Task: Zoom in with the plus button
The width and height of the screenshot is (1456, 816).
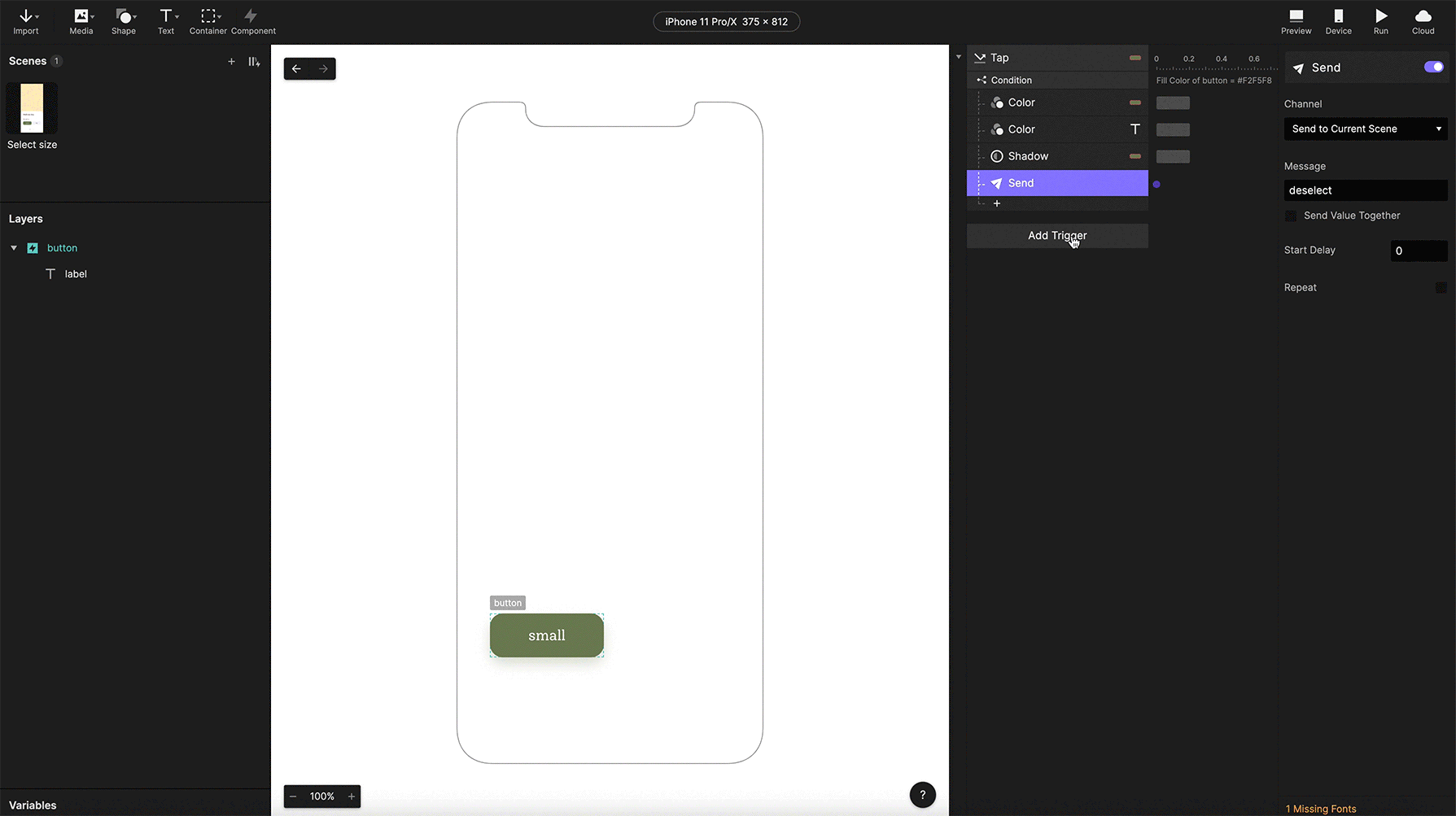Action: pos(352,796)
